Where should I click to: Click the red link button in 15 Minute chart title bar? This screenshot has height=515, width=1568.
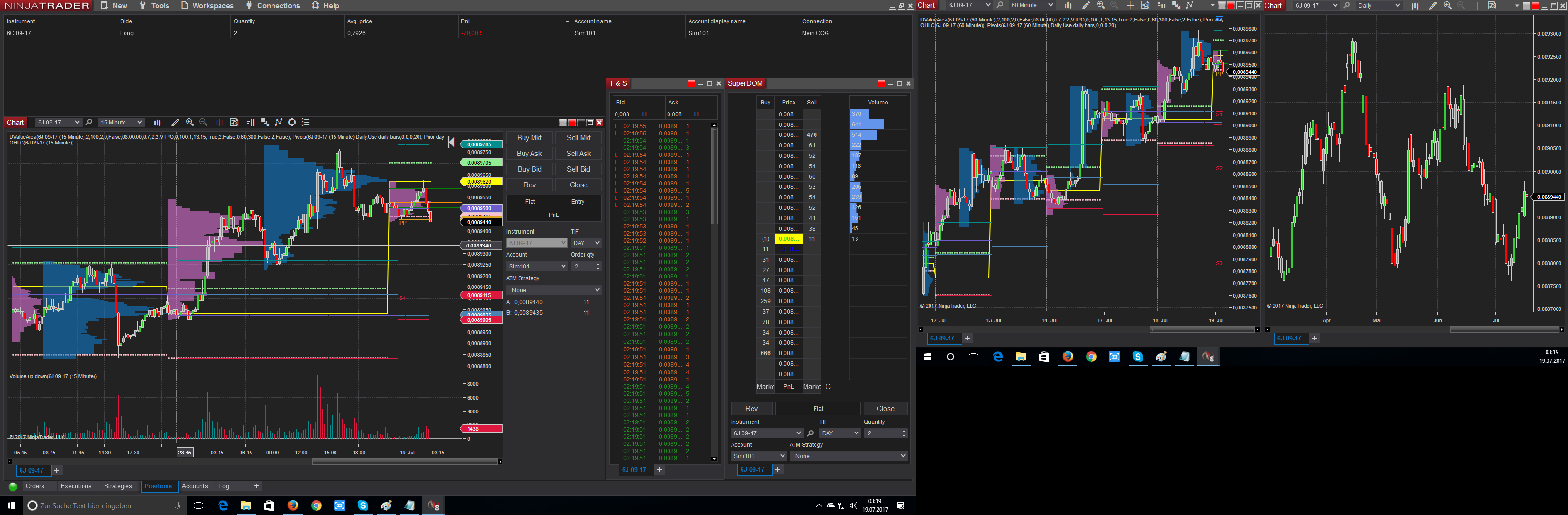[572, 123]
